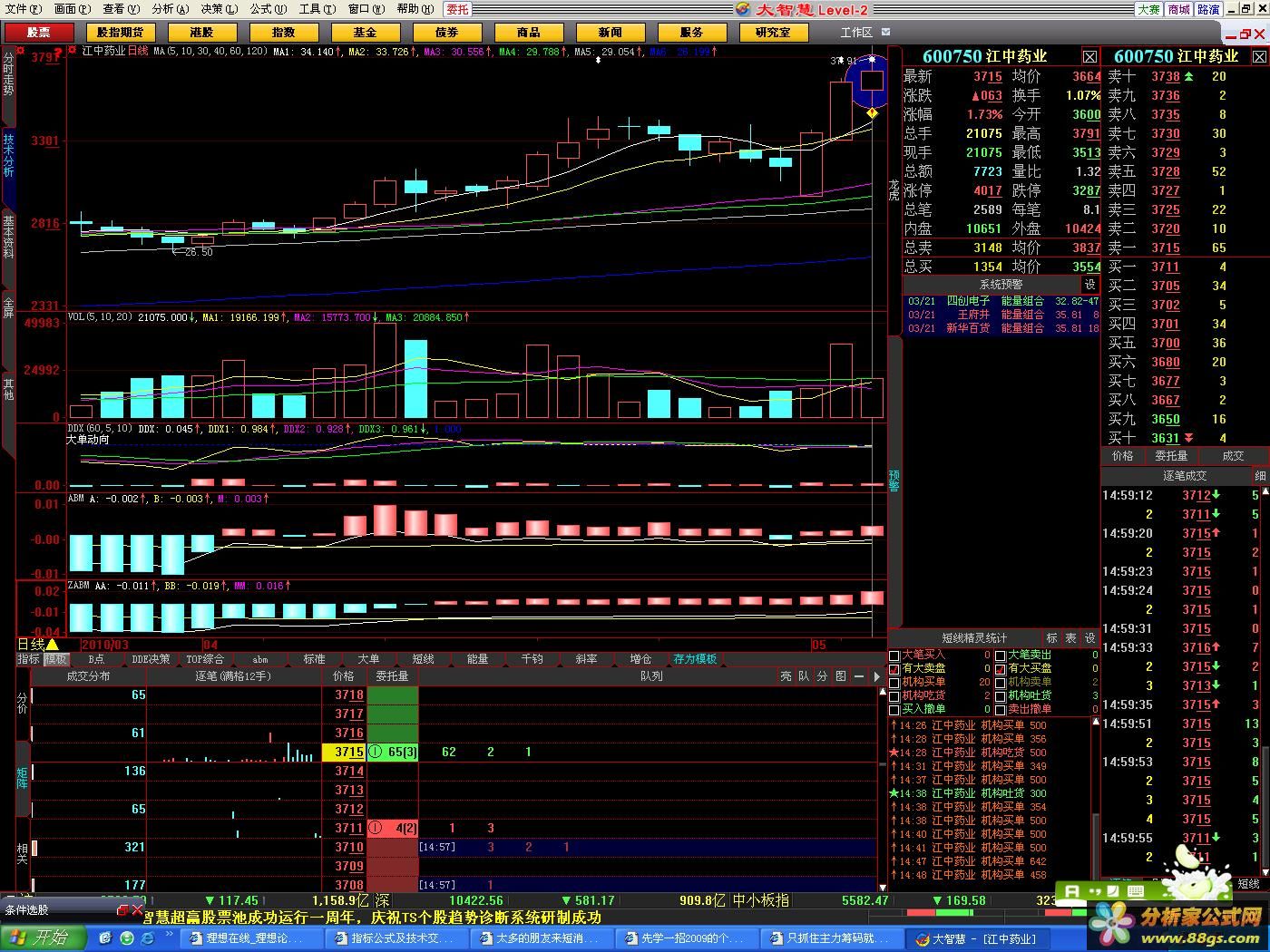Expand the 日线 period selector triangle
The image size is (1270, 952).
52,645
